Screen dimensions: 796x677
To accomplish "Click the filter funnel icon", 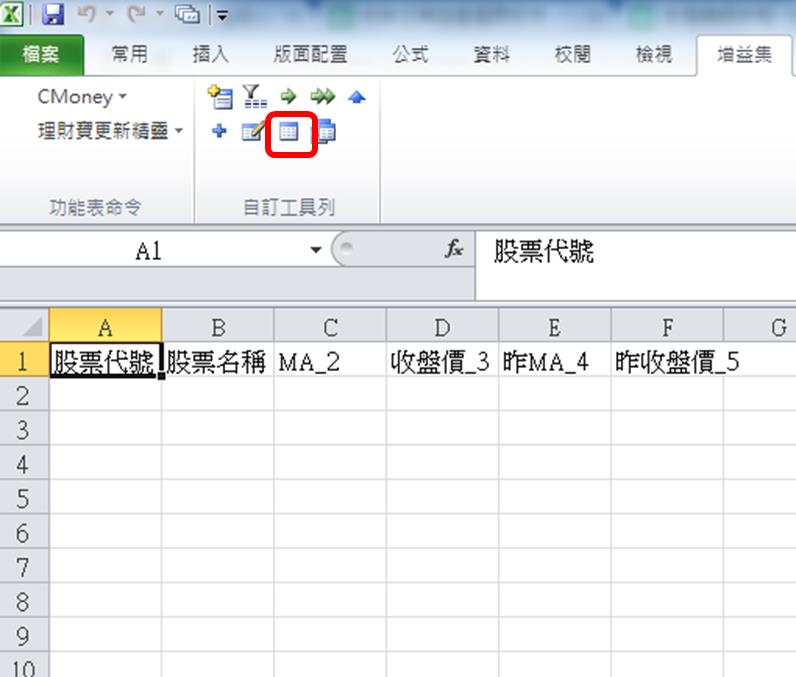I will click(x=254, y=96).
